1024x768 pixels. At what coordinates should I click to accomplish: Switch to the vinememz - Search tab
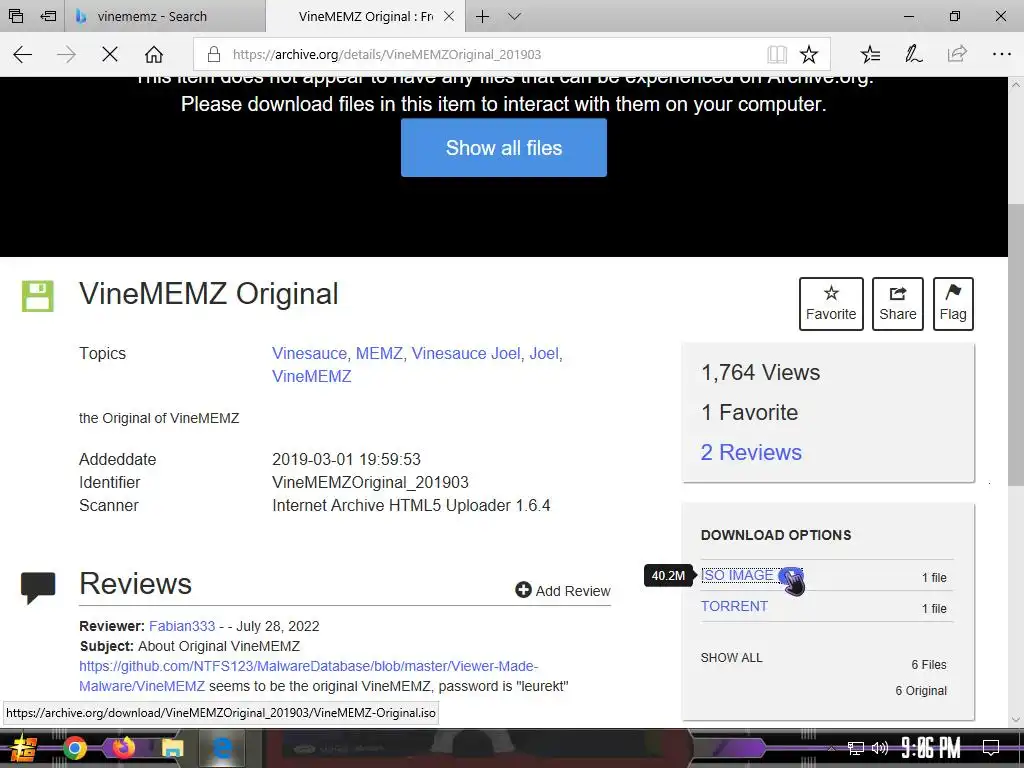click(165, 16)
